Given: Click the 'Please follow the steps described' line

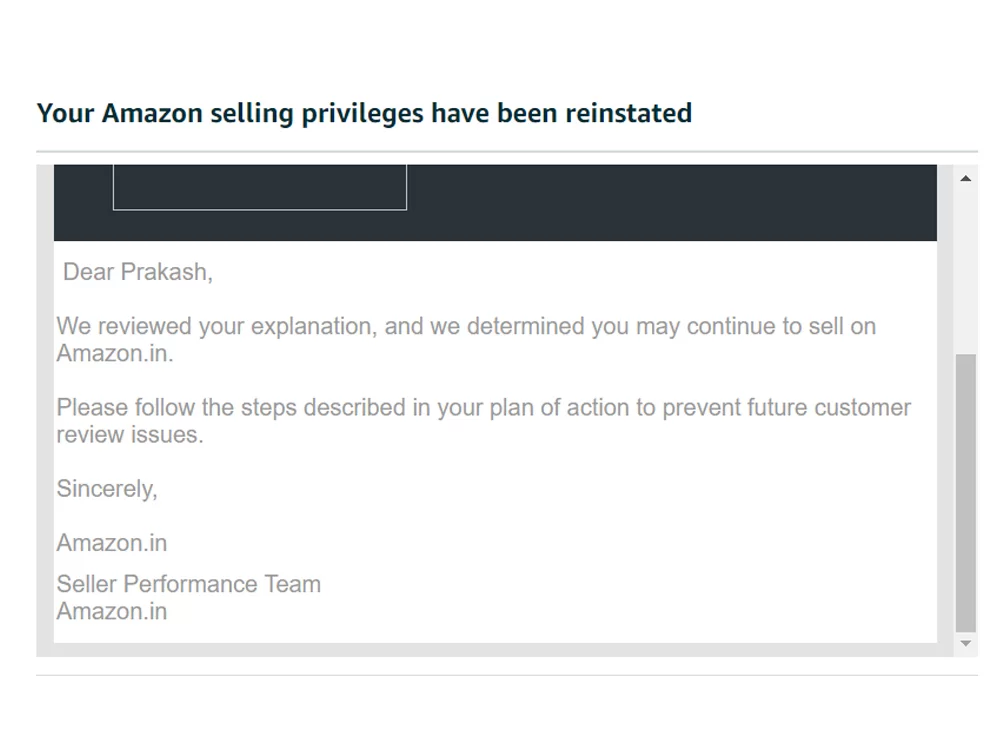Looking at the screenshot, I should [x=483, y=408].
